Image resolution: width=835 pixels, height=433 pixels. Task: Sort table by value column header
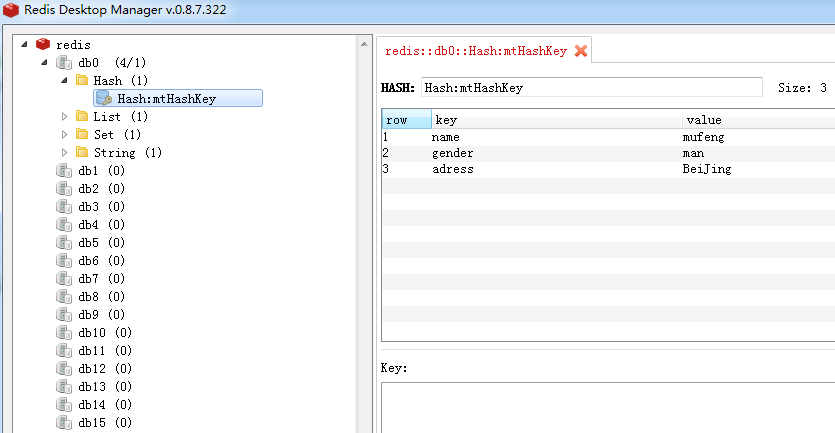click(x=759, y=119)
